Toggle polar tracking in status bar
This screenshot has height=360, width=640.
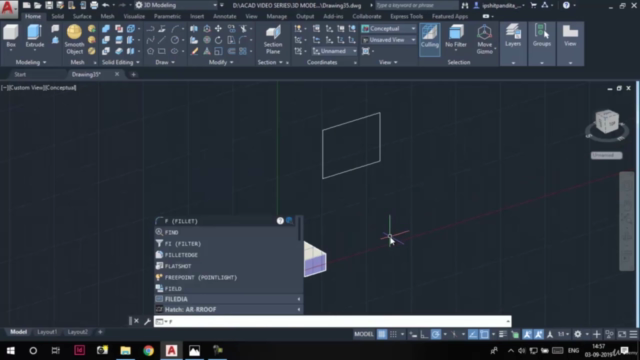[436, 334]
